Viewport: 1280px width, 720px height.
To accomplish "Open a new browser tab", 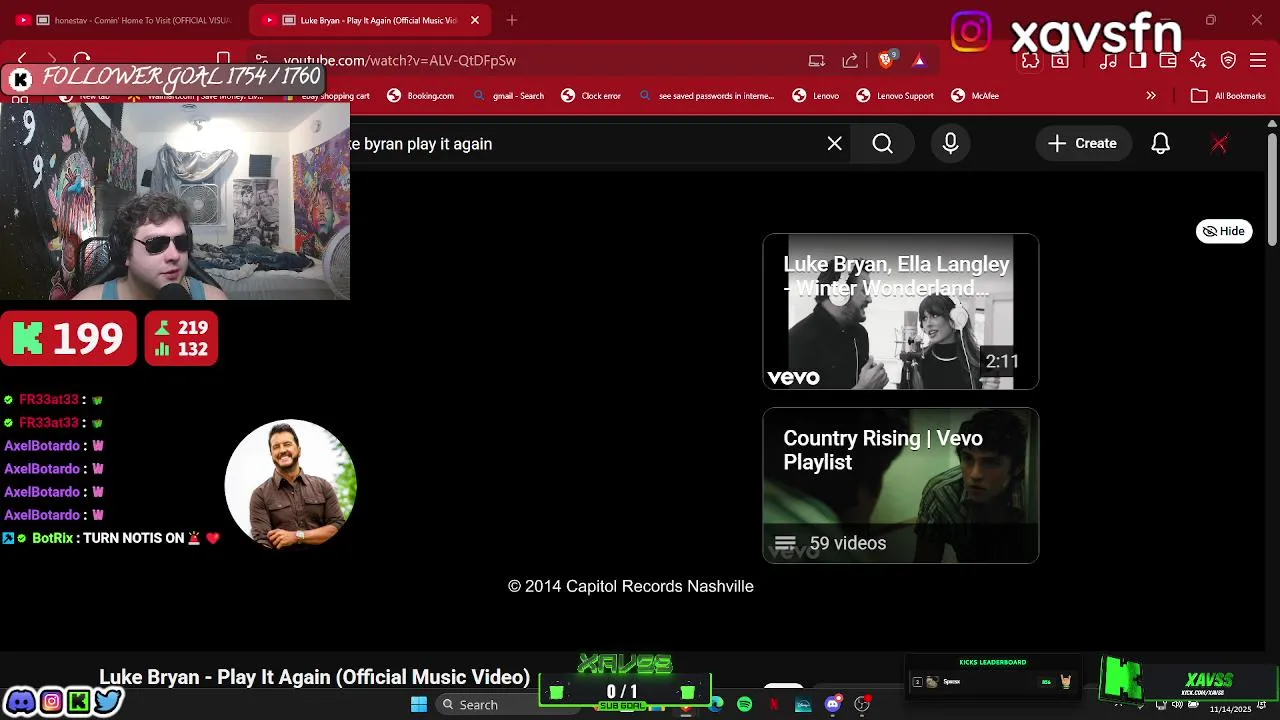I will (x=512, y=20).
